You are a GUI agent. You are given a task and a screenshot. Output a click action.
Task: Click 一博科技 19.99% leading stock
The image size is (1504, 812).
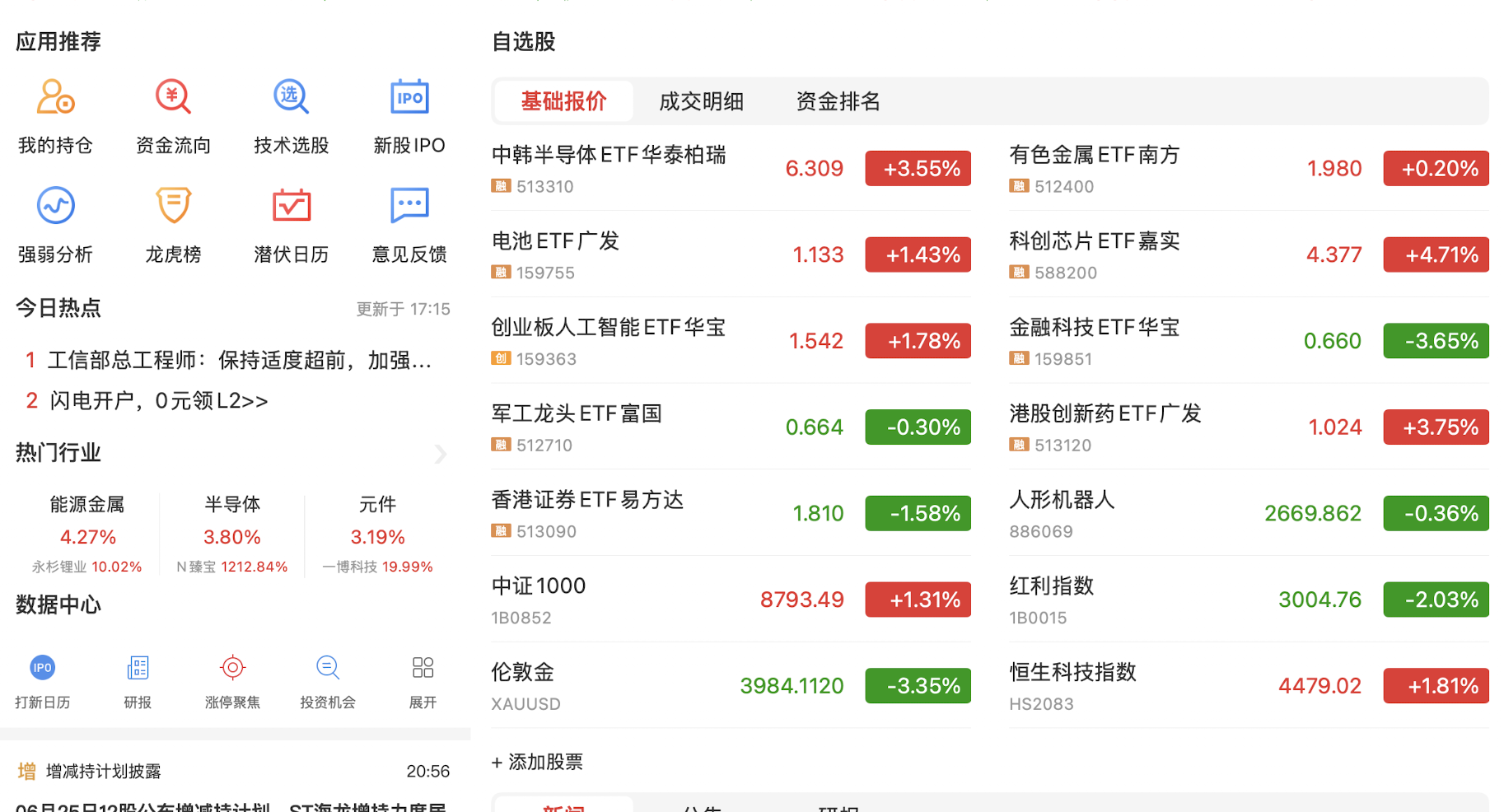click(377, 567)
